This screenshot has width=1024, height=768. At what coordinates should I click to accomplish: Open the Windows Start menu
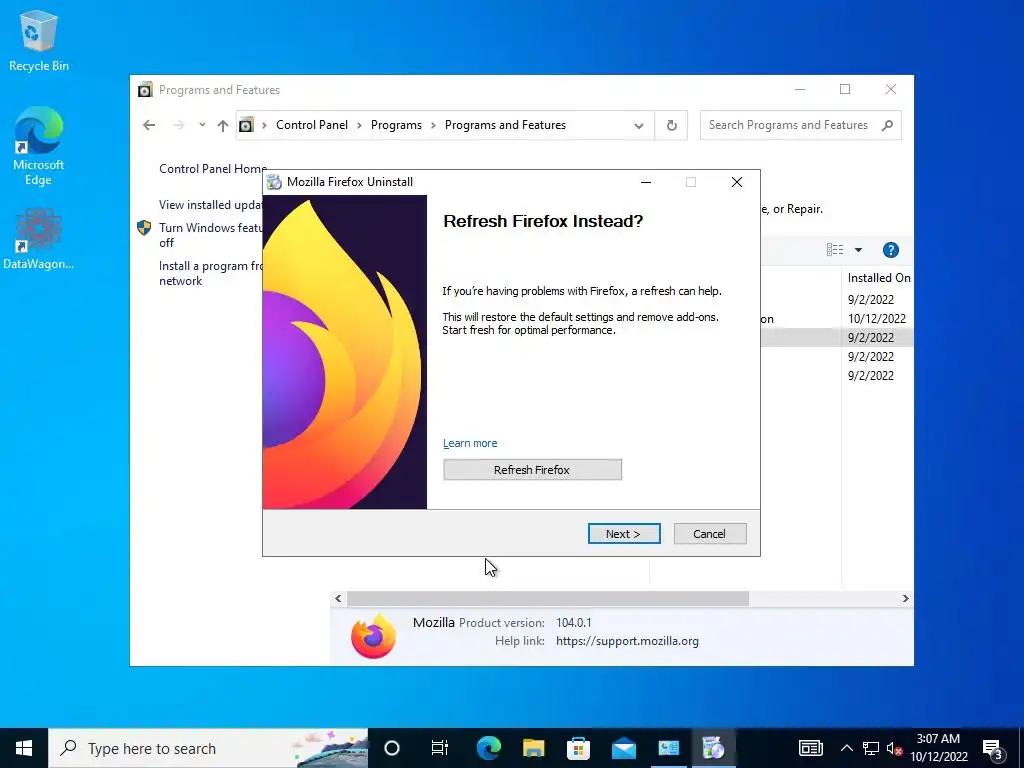tap(24, 748)
